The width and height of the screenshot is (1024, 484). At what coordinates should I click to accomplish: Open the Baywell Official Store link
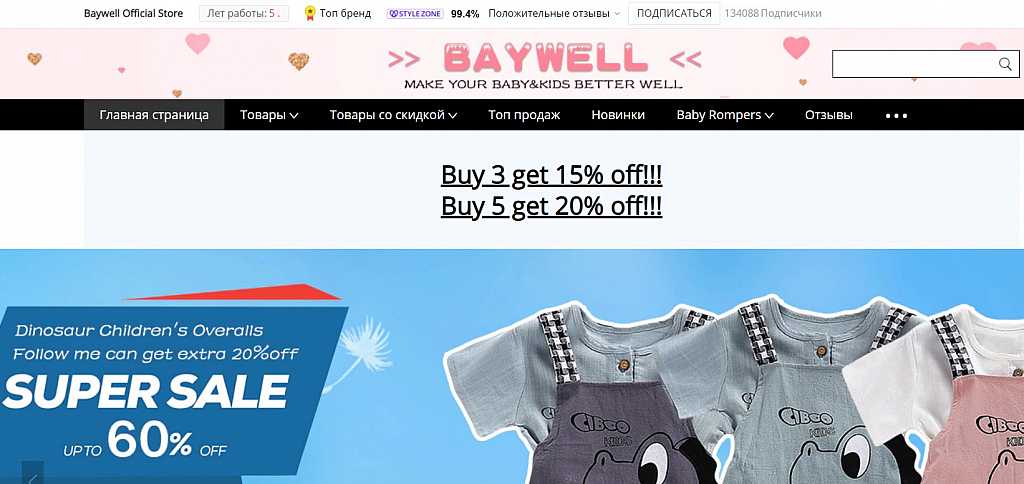133,13
